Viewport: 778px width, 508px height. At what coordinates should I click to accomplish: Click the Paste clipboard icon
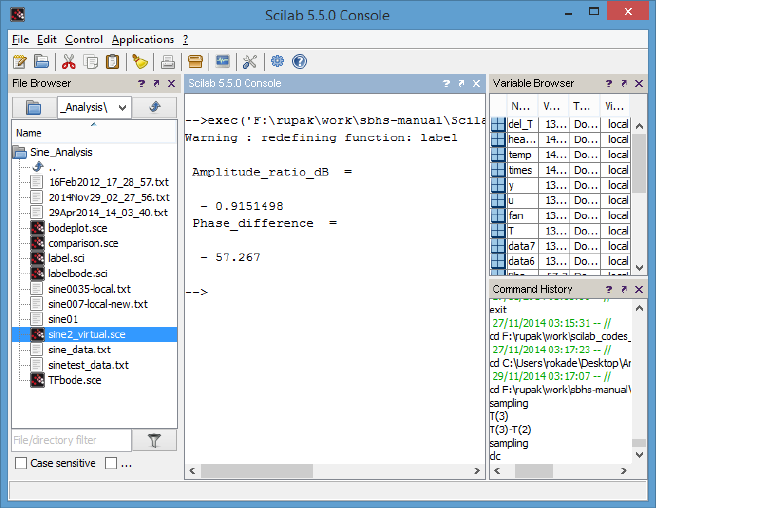click(x=114, y=62)
